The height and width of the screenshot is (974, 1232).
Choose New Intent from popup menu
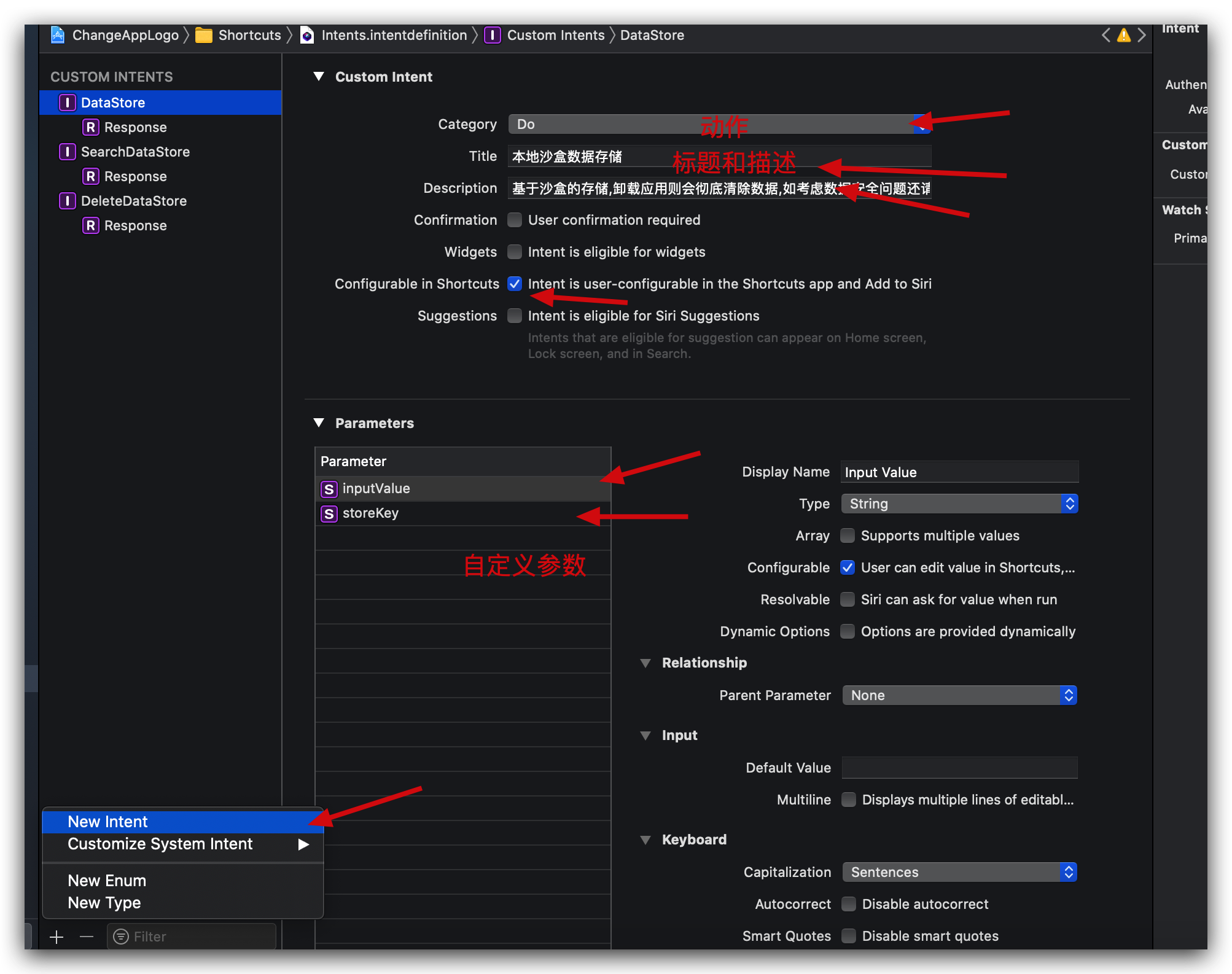(x=108, y=822)
